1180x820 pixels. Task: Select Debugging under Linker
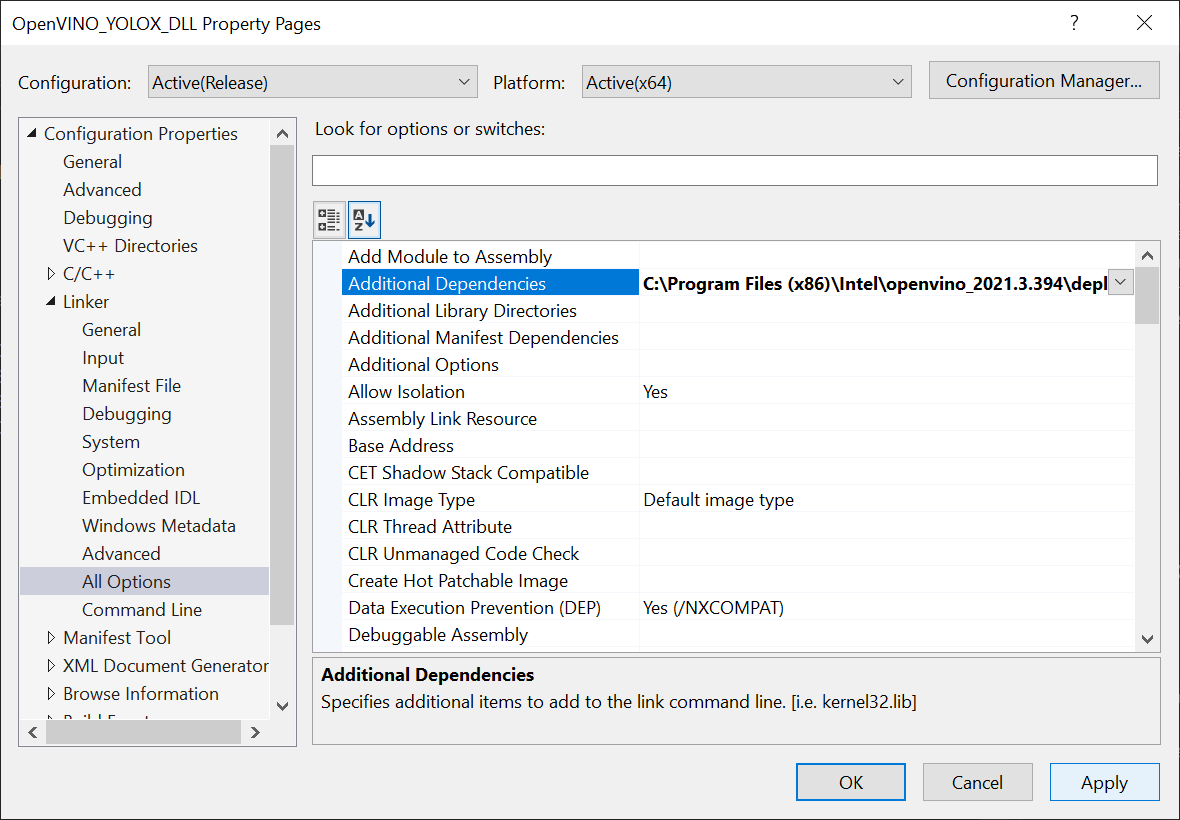[x=126, y=414]
